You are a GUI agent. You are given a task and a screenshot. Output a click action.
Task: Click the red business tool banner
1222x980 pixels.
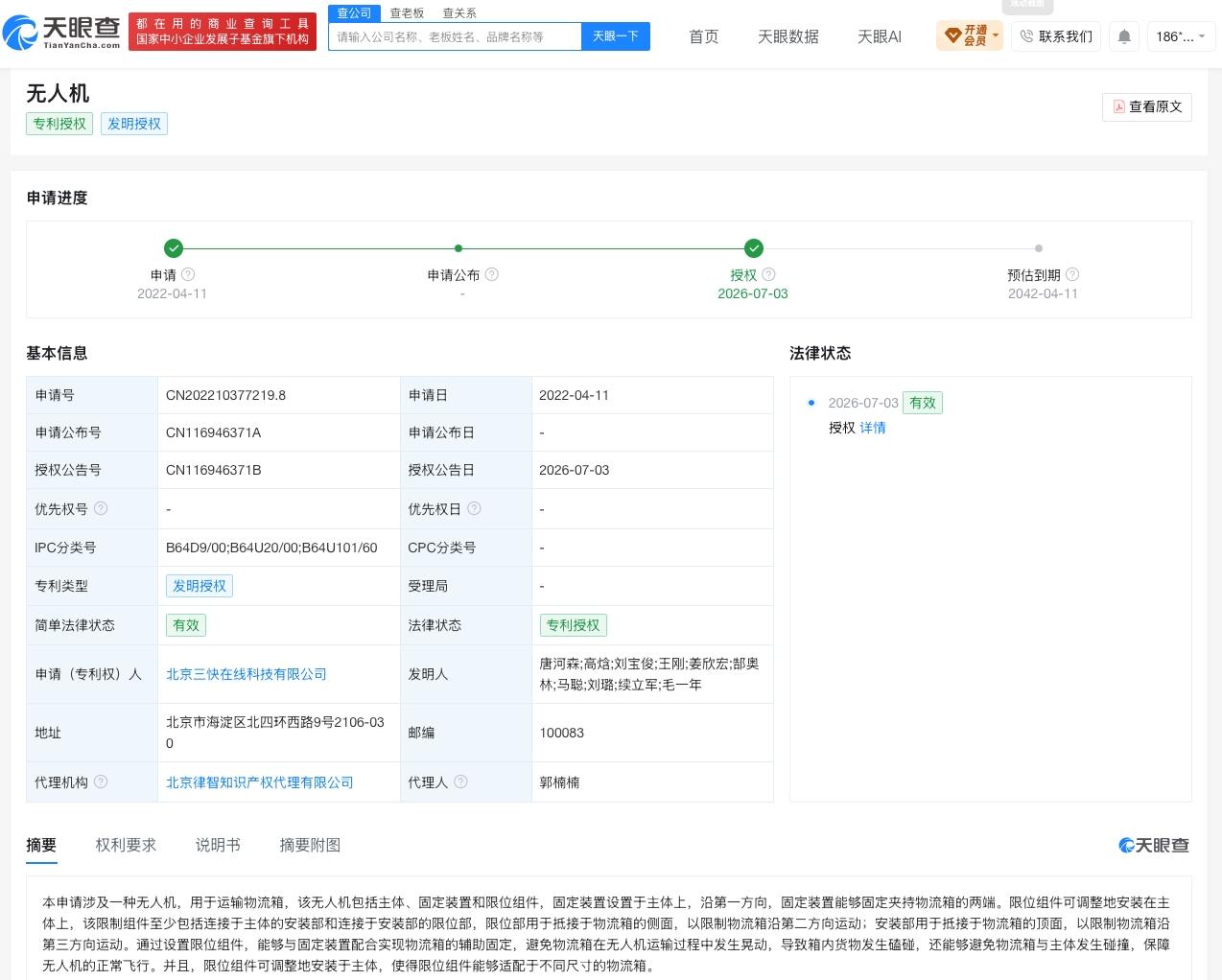(223, 32)
